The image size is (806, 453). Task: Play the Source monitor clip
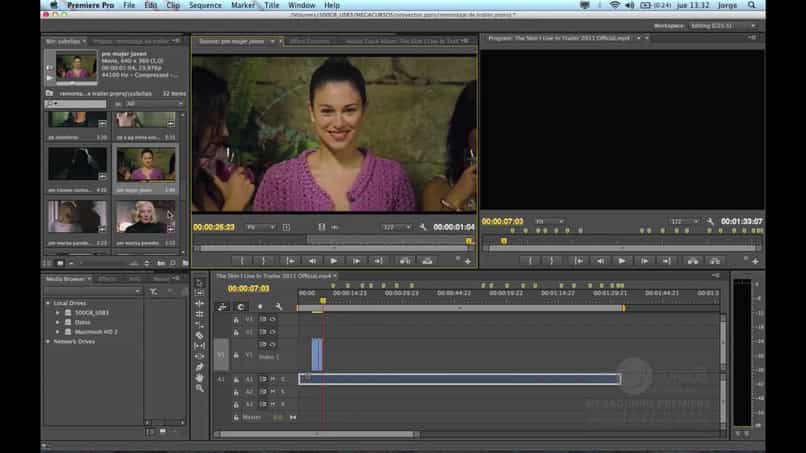[334, 261]
